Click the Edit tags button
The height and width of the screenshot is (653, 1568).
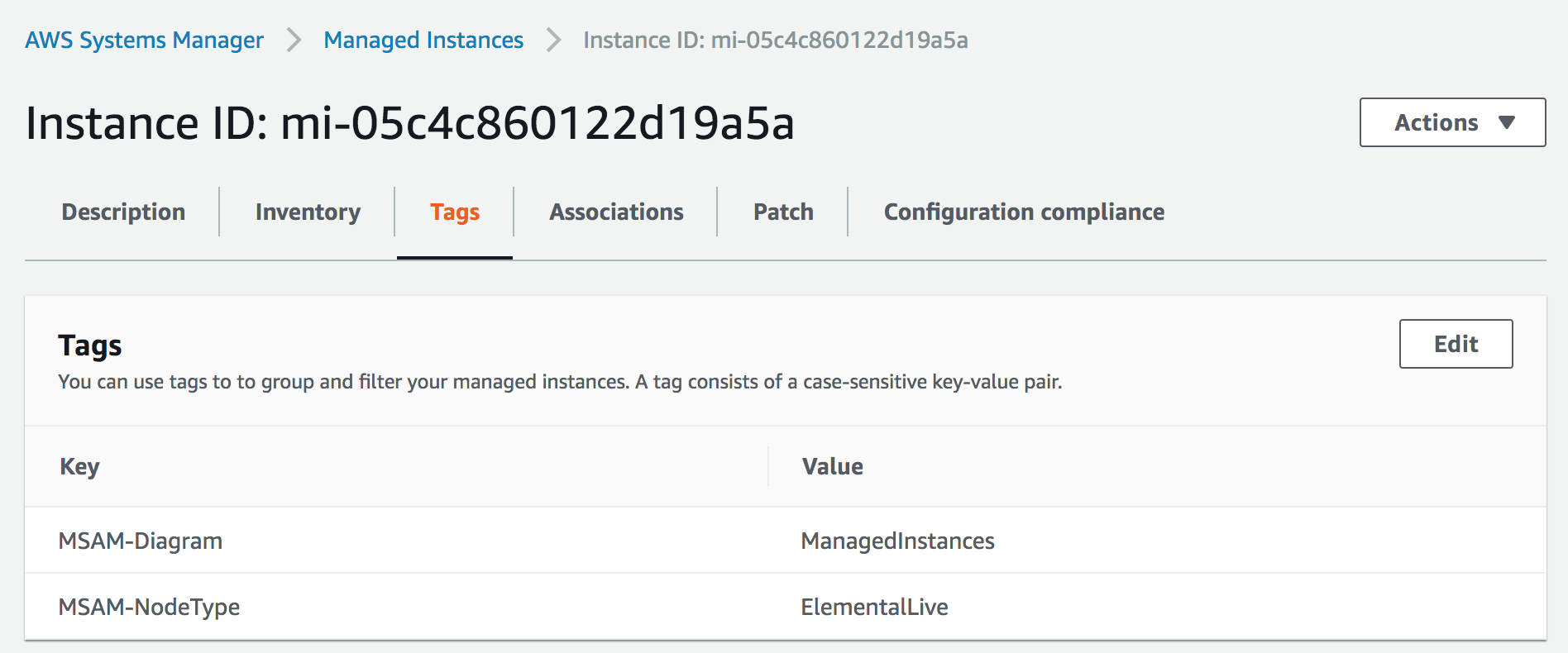point(1456,344)
